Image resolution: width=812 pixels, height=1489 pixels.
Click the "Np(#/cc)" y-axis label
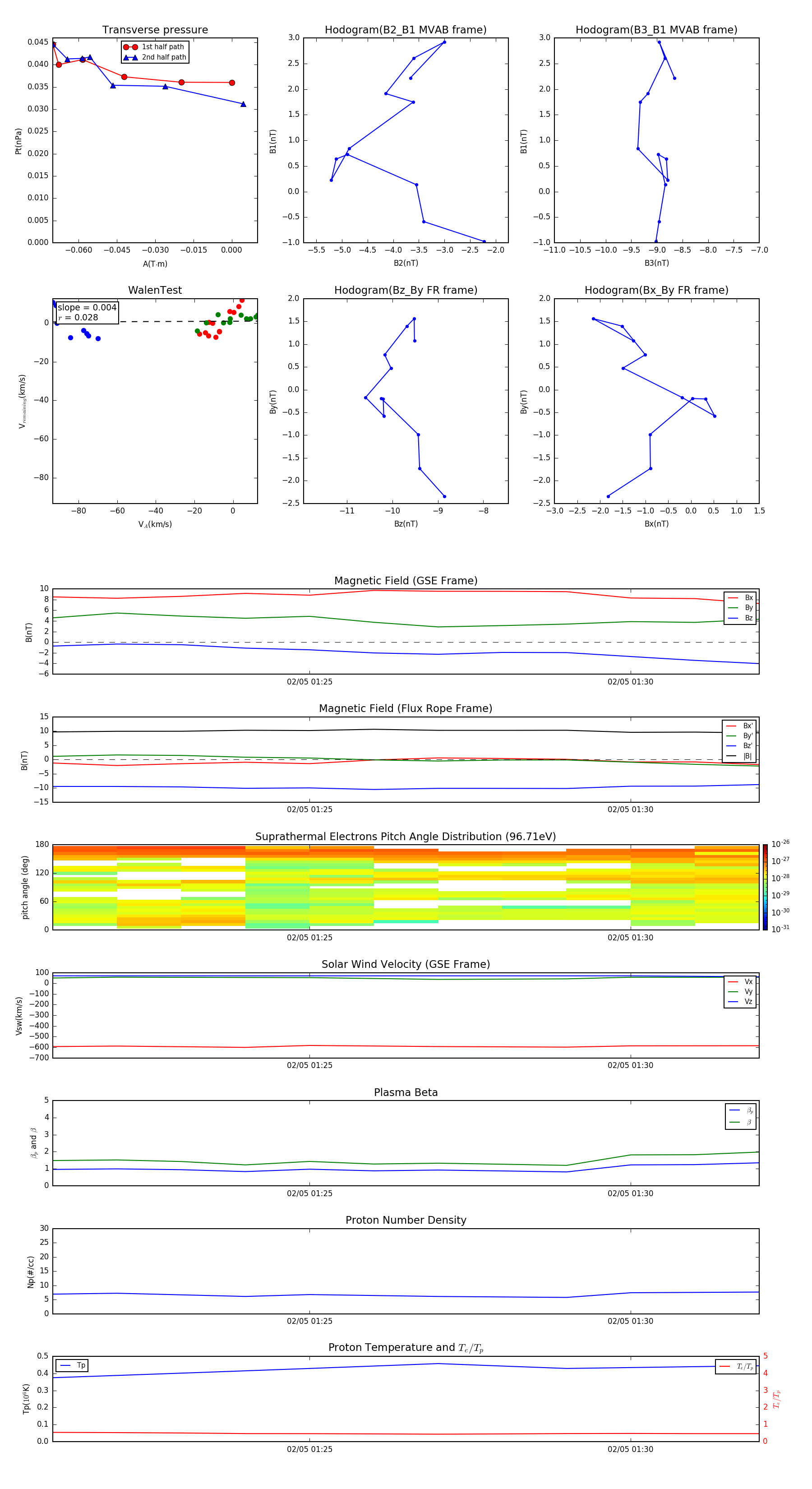pyautogui.click(x=31, y=1272)
